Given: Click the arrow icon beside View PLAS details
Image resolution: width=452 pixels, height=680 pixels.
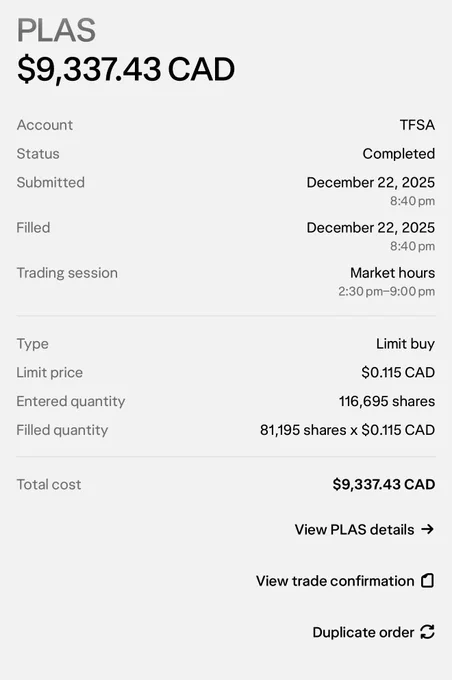Looking at the screenshot, I should coord(427,529).
